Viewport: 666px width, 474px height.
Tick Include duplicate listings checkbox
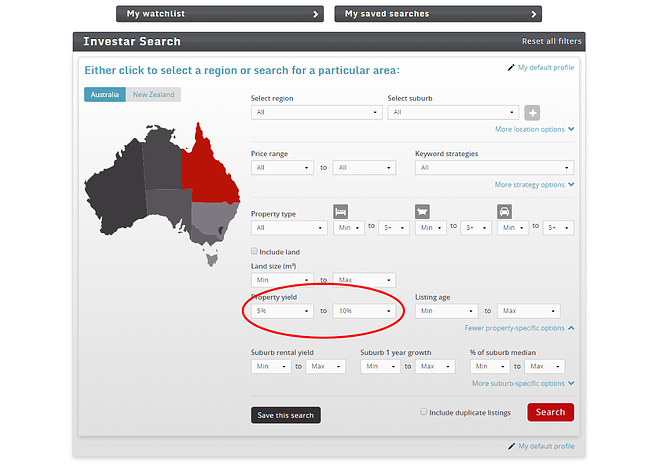coord(423,412)
